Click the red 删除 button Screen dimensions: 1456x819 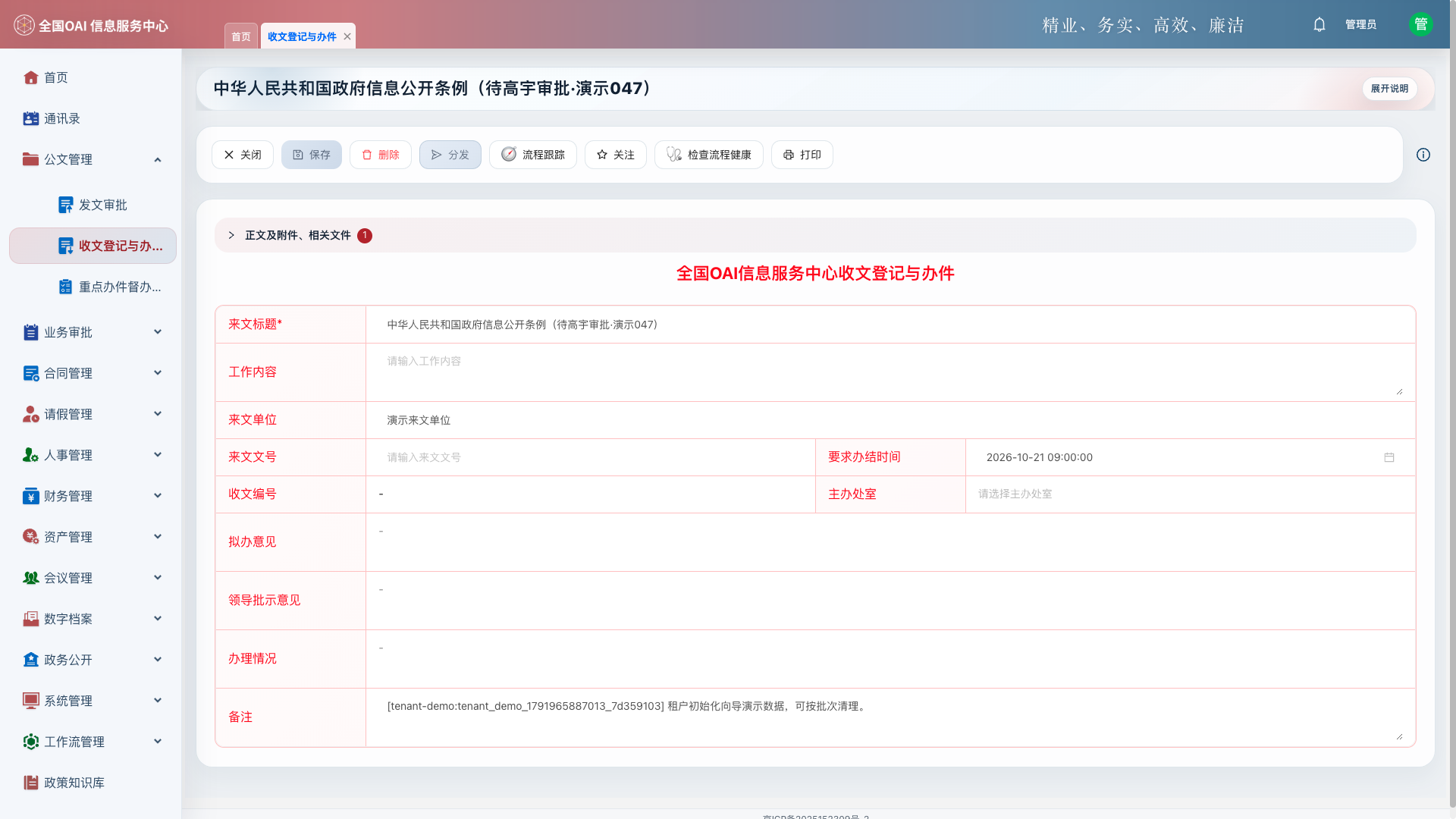click(x=381, y=155)
